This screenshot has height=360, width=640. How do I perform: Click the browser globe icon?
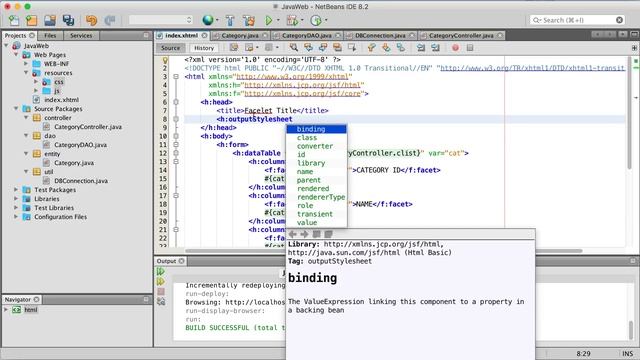(208, 20)
